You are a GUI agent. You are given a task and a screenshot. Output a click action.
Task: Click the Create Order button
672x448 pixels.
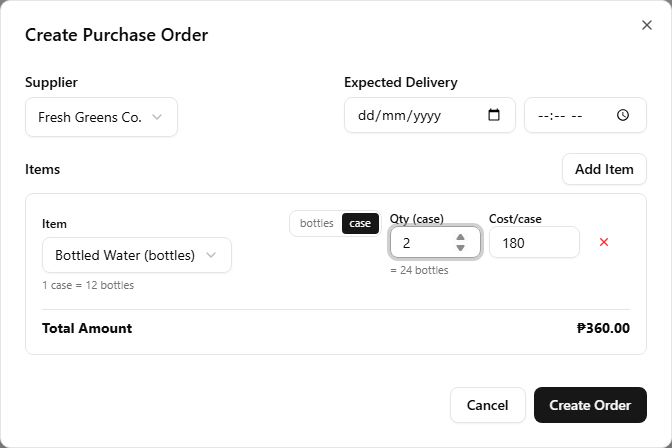pyautogui.click(x=590, y=405)
